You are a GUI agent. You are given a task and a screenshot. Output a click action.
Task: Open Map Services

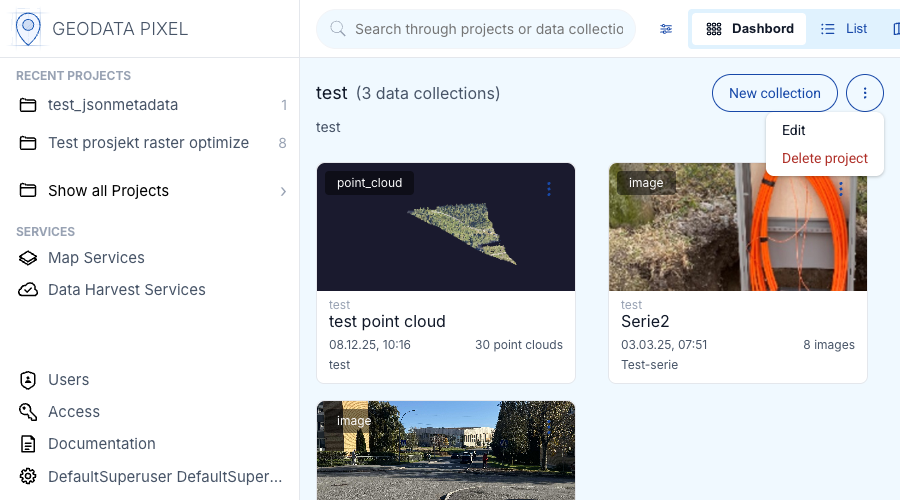[95, 258]
